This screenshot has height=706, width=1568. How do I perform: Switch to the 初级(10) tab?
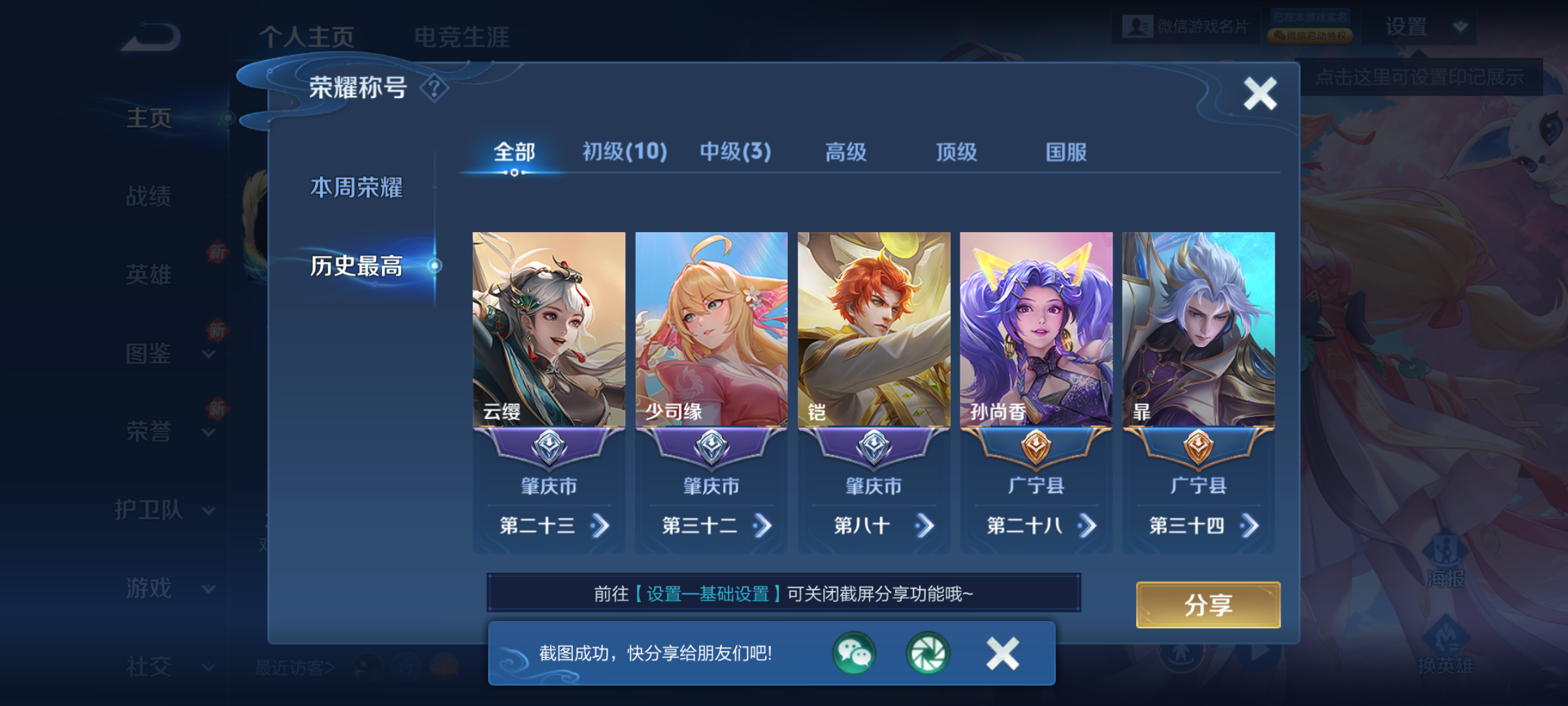[625, 152]
